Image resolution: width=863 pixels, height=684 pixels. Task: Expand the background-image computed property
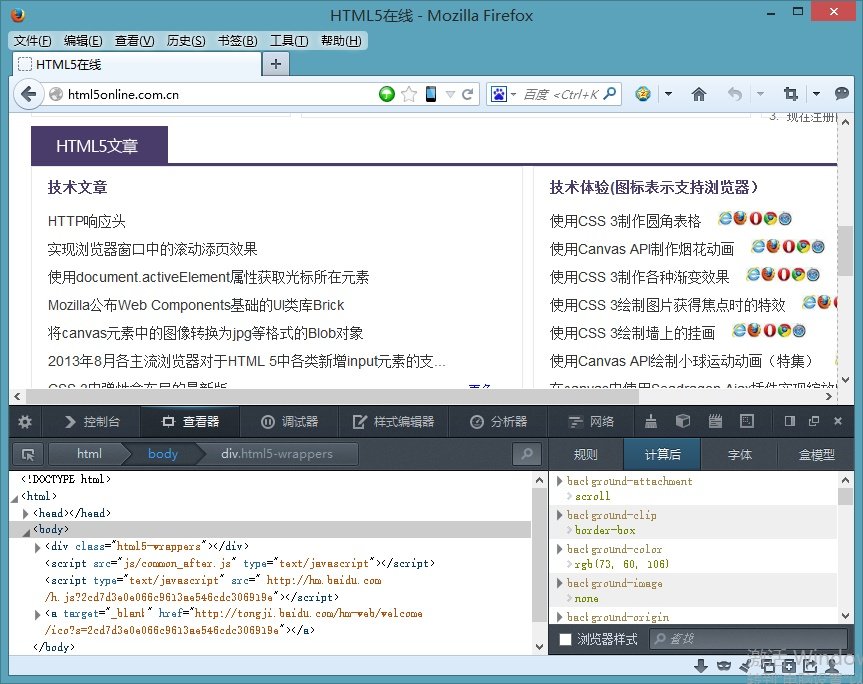tap(560, 583)
